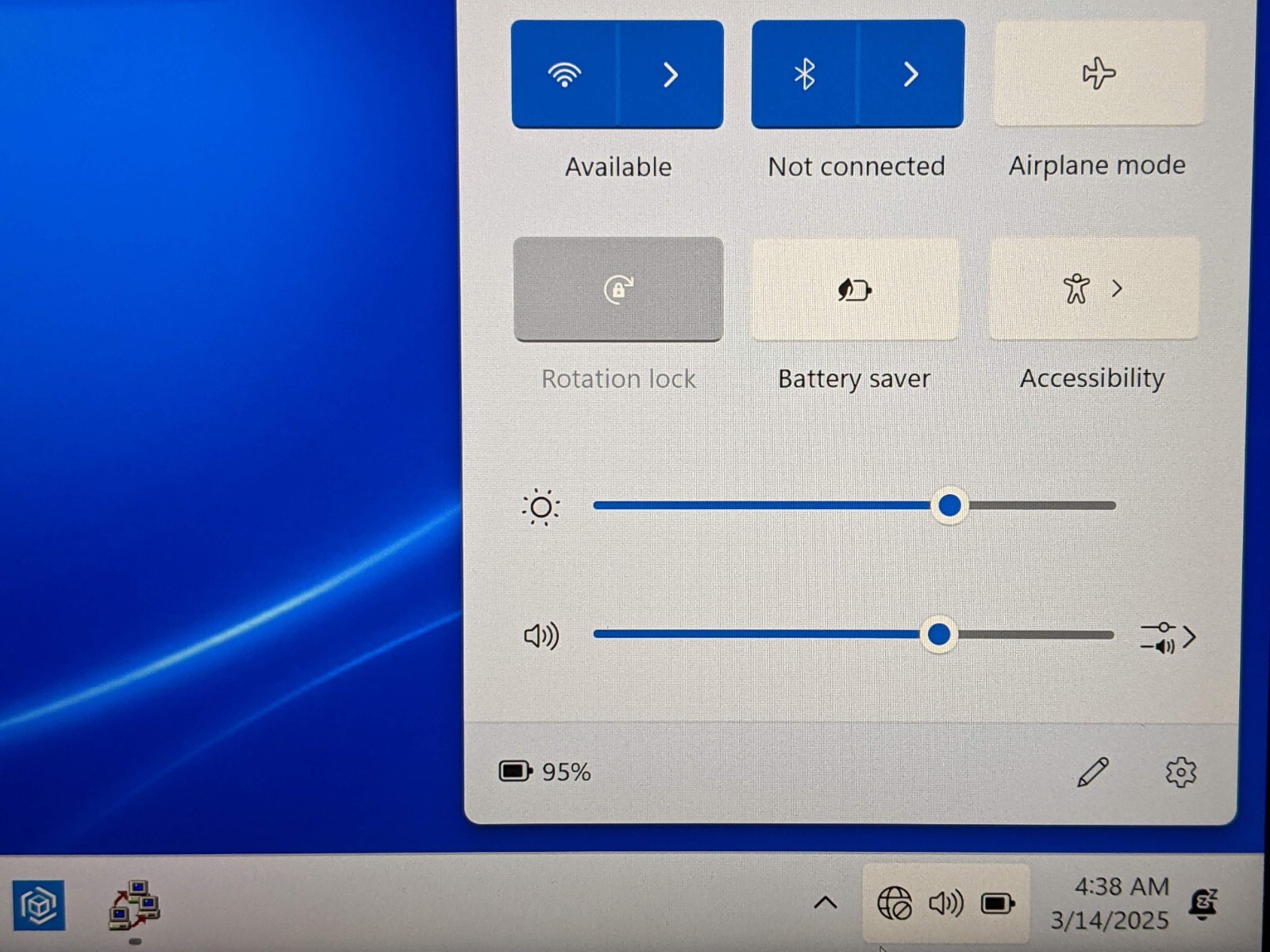1270x952 pixels.
Task: Click the 'Airplane mode' label
Action: (x=1098, y=165)
